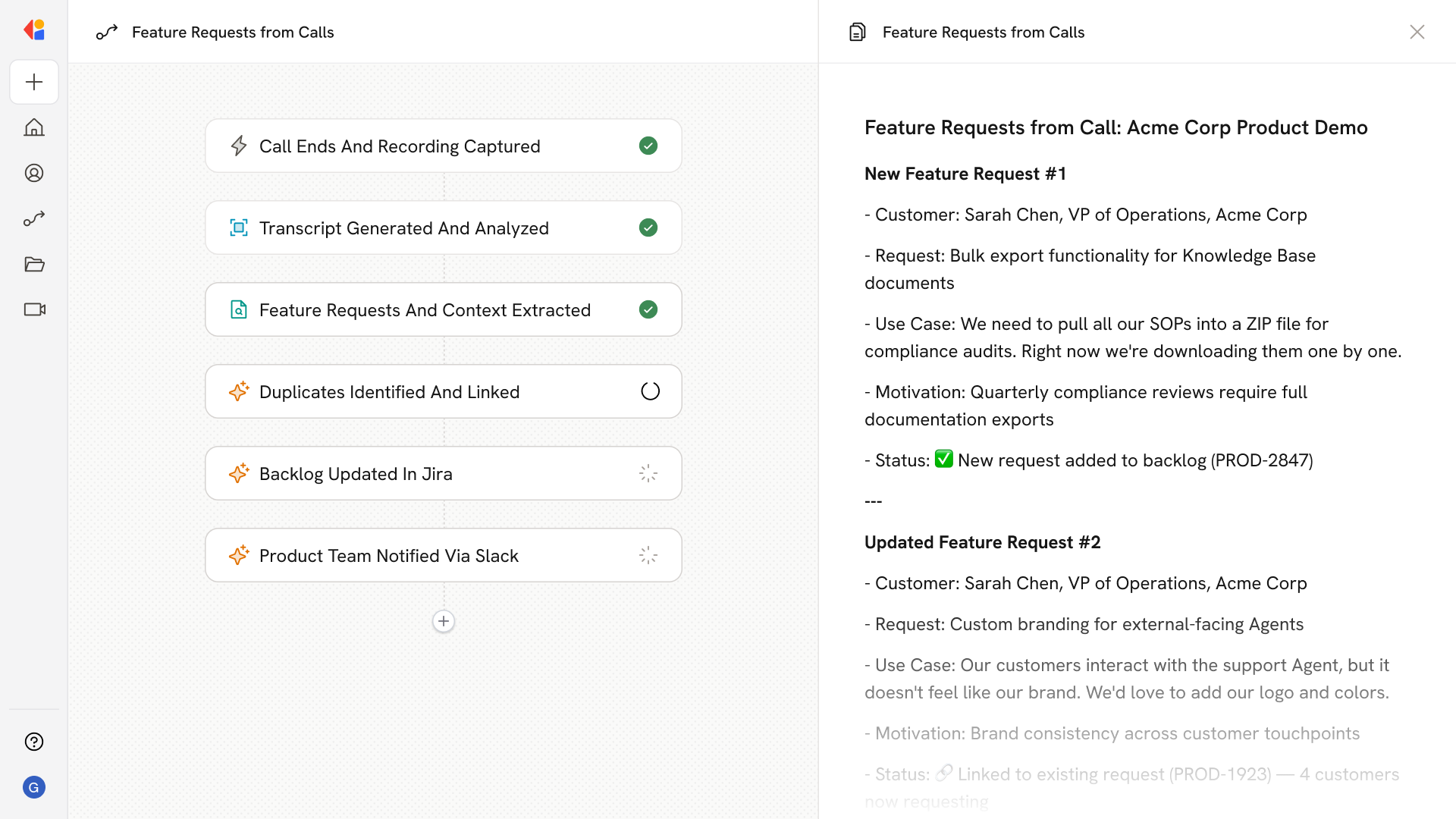Click the document-search icon on Feature Requests step
This screenshot has height=819, width=1456.
pyautogui.click(x=239, y=309)
